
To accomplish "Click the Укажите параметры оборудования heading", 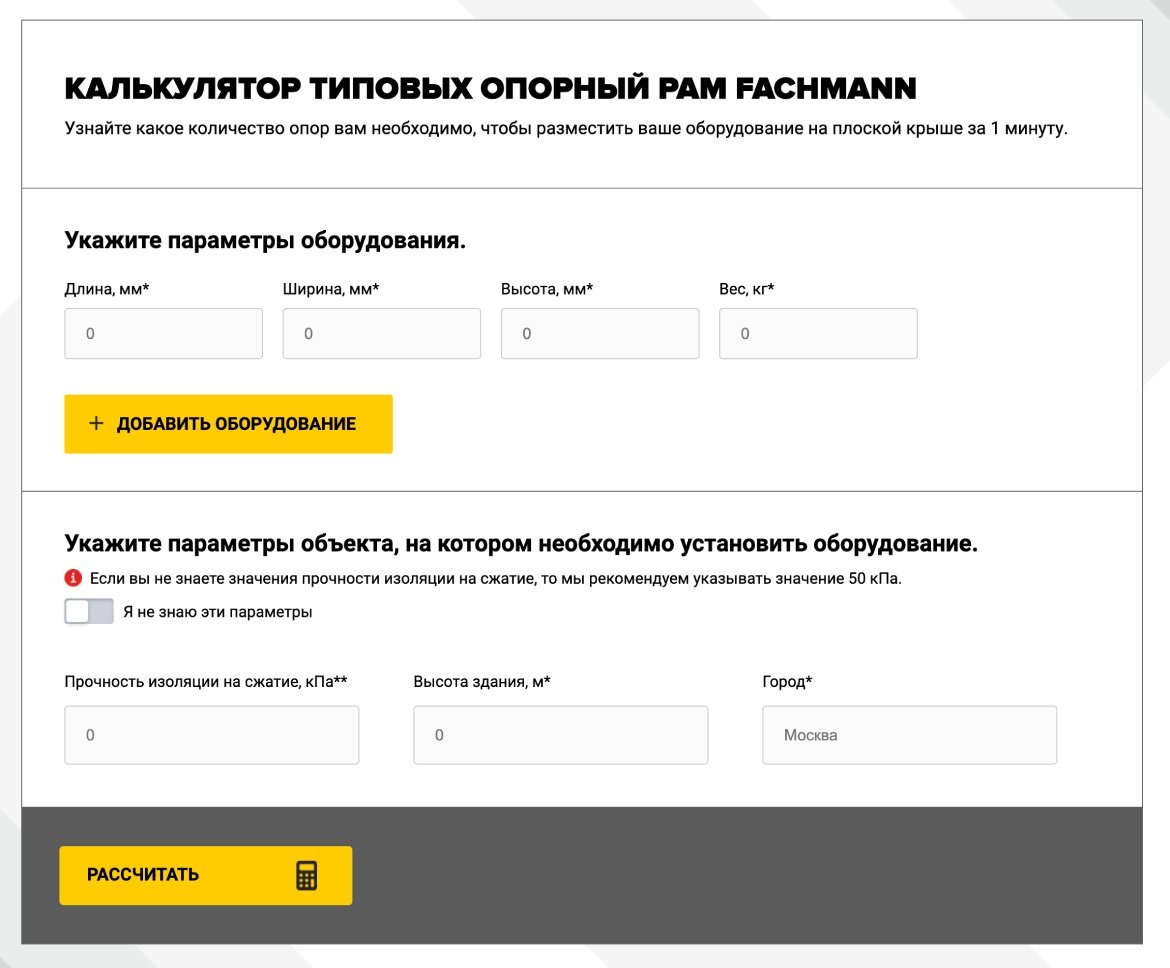I will [265, 240].
